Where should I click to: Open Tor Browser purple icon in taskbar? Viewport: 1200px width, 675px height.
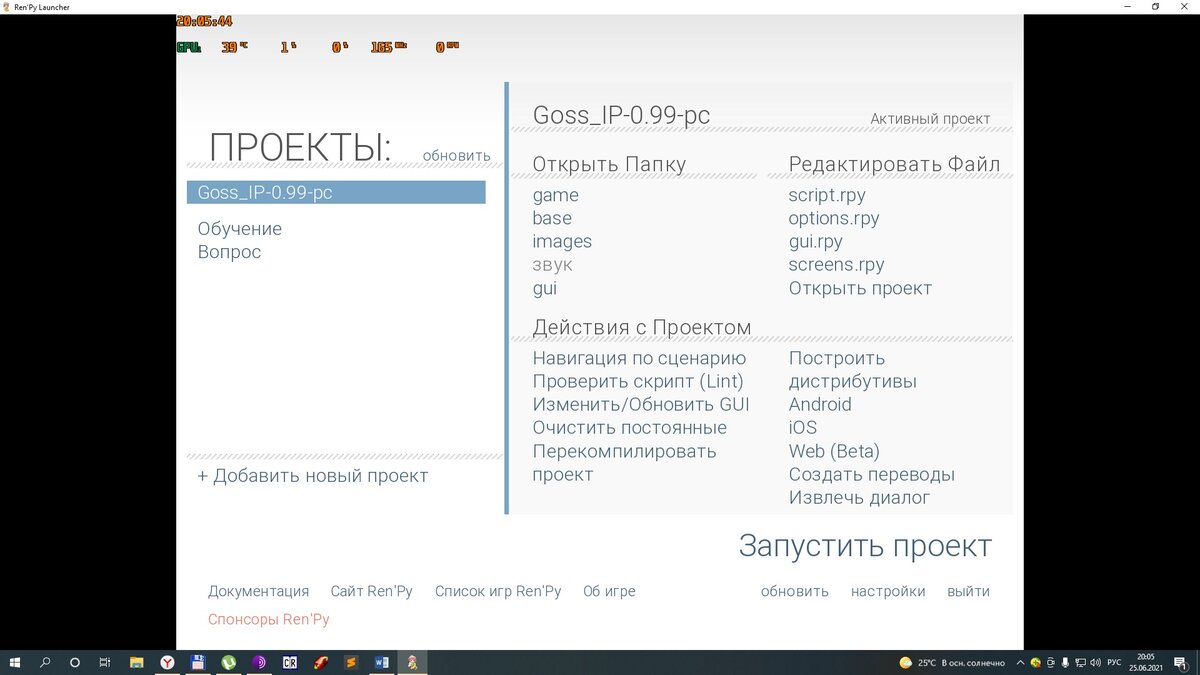click(x=259, y=662)
